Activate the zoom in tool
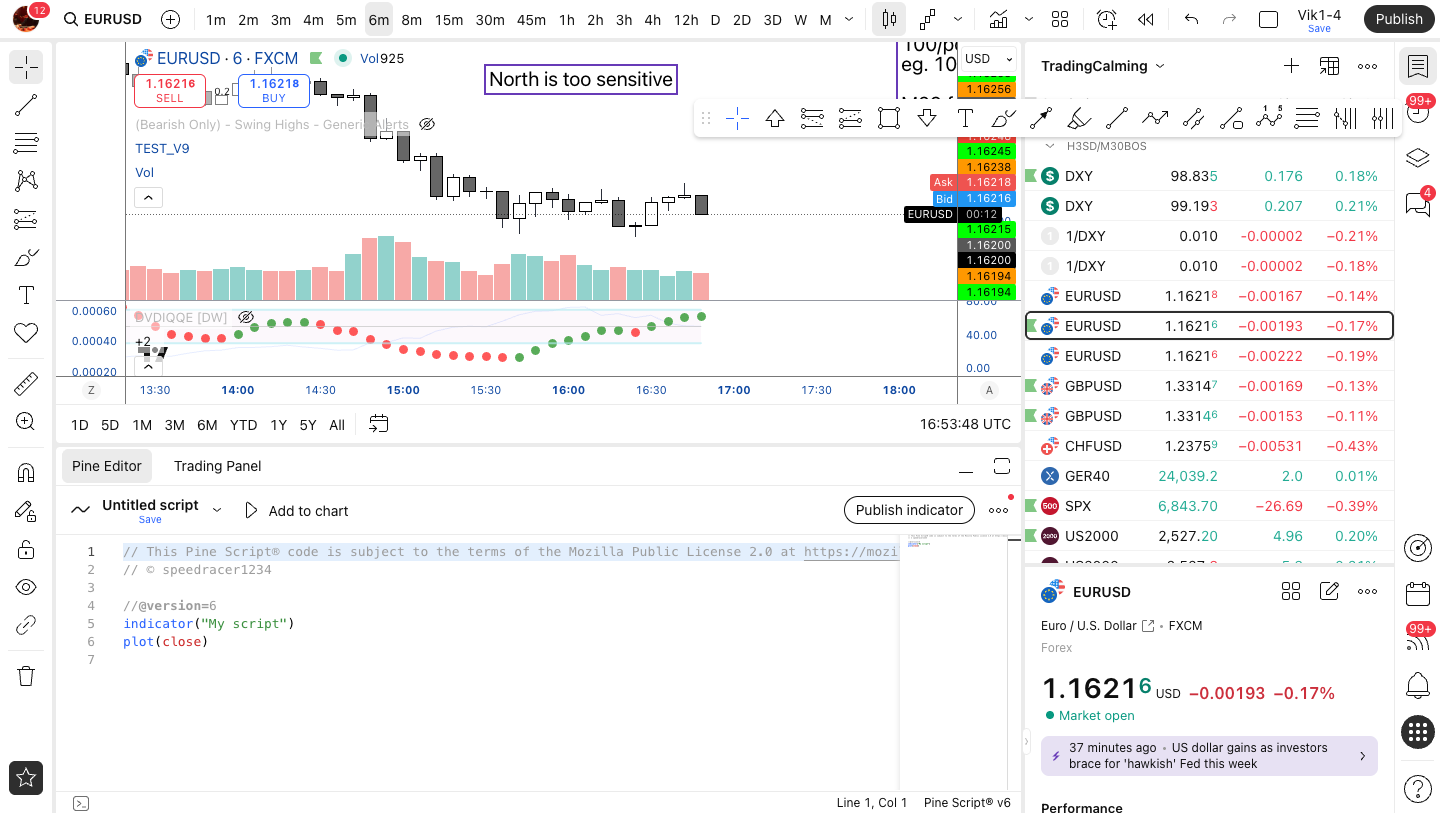Image resolution: width=1440 pixels, height=813 pixels. (27, 421)
